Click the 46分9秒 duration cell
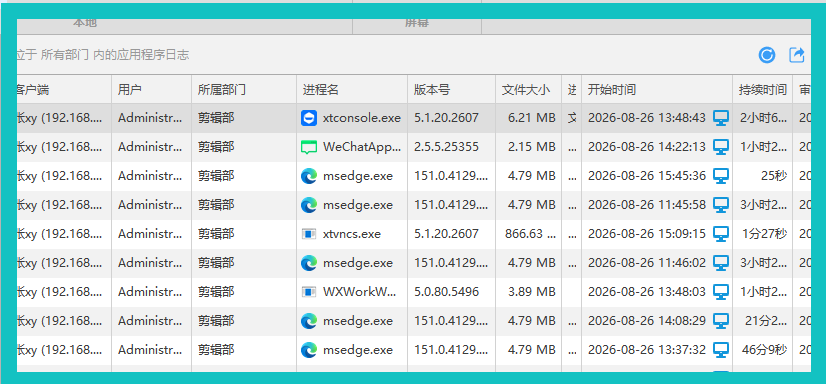Screen dimensions: 826x384 [x=765, y=350]
